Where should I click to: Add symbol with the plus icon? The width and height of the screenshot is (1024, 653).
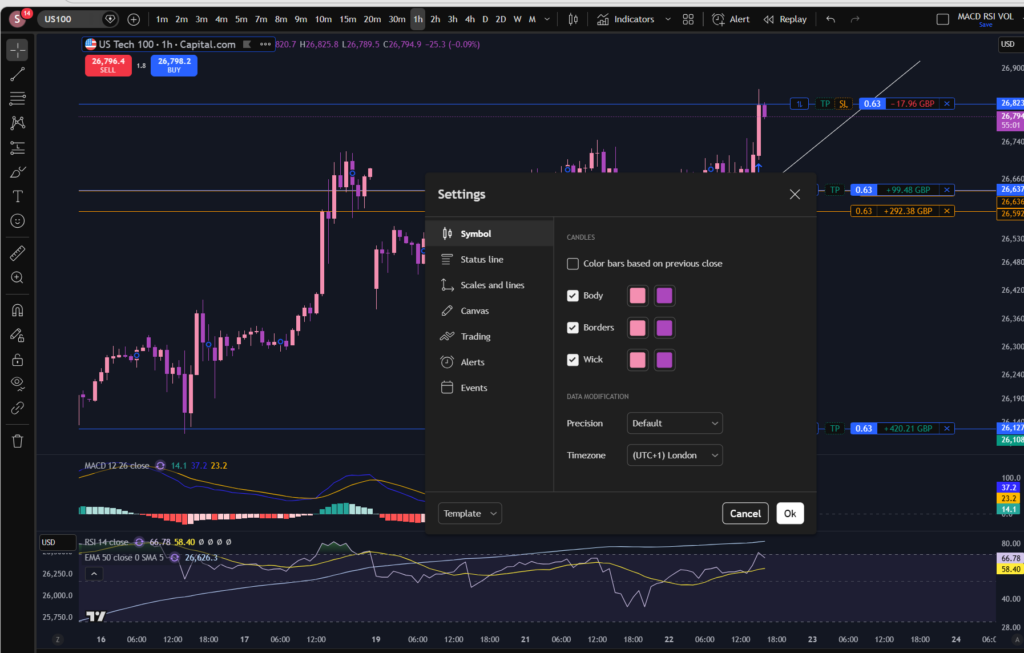pos(133,19)
